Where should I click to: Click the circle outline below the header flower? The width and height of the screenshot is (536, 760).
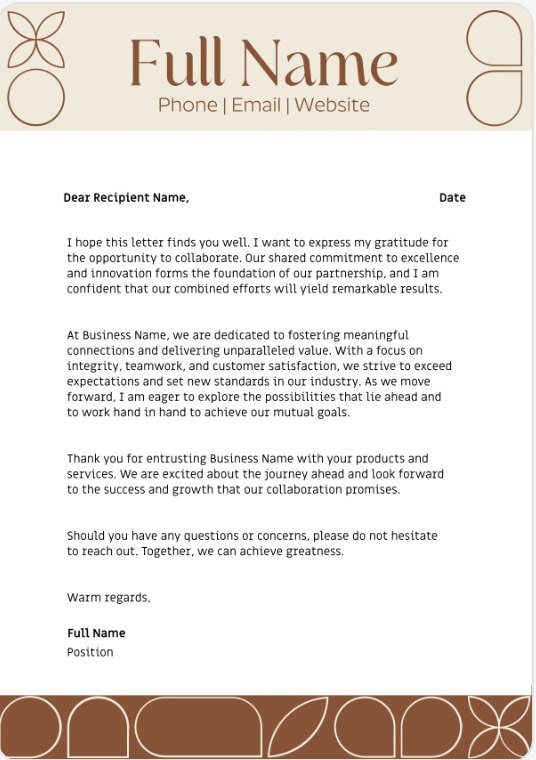tap(36, 97)
